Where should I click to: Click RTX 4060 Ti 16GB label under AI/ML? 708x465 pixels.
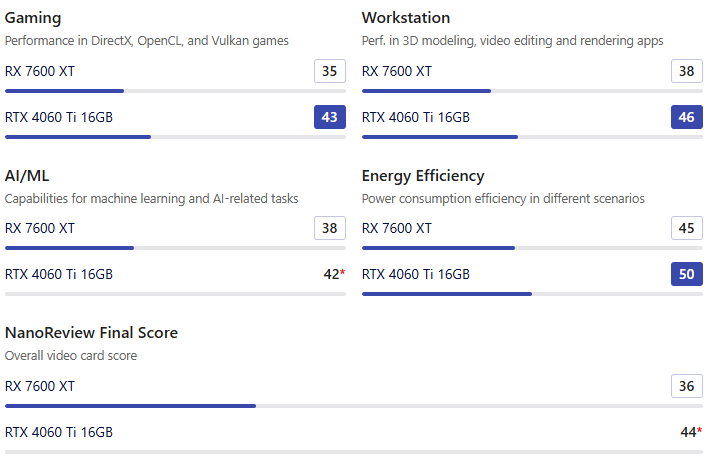pos(59,274)
